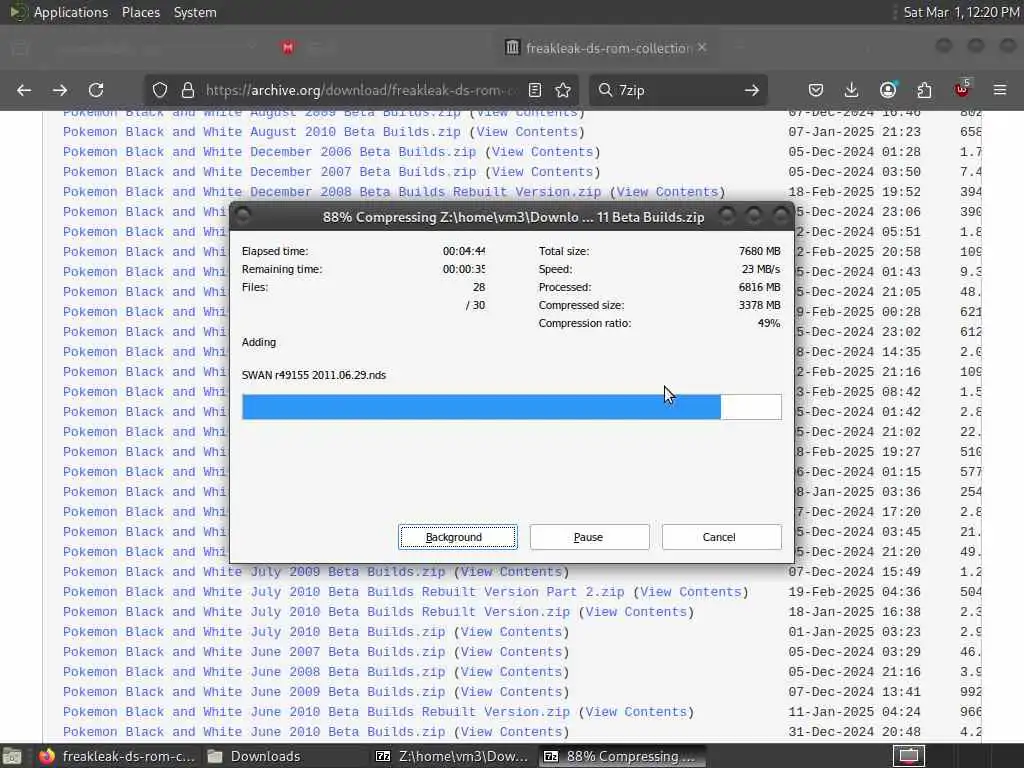View Contents of December 2007 Beta Builds
This screenshot has height=768, width=1024.
click(543, 172)
